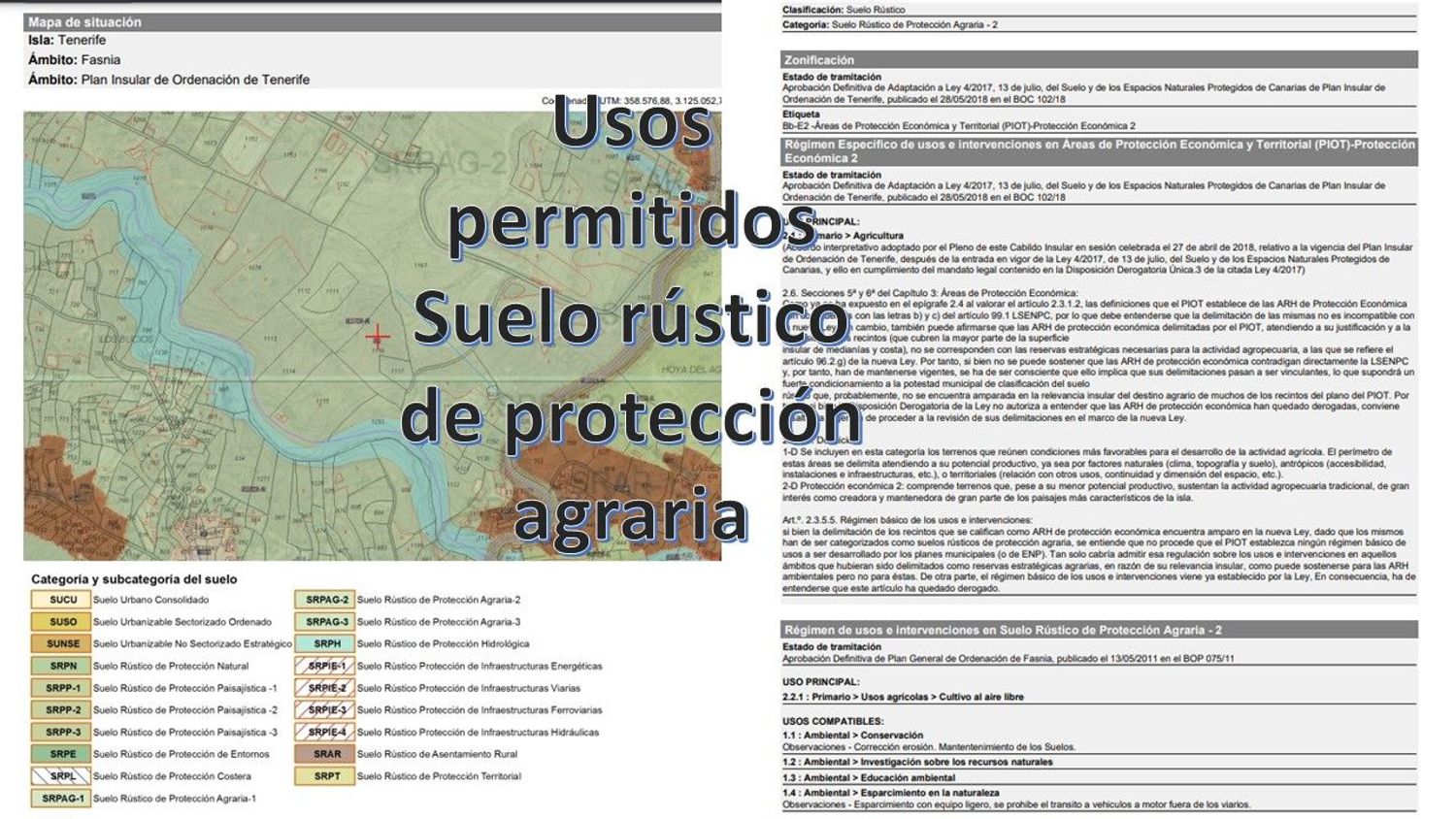Click the "Mapa de situación" header bar
Image resolution: width=1456 pixels, height=819 pixels.
372,21
